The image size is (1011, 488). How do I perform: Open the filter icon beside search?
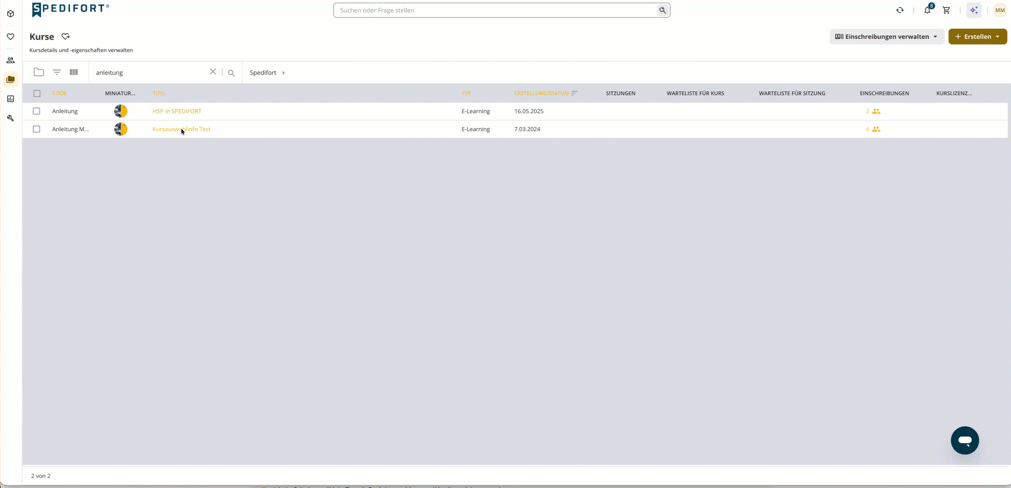pos(57,72)
